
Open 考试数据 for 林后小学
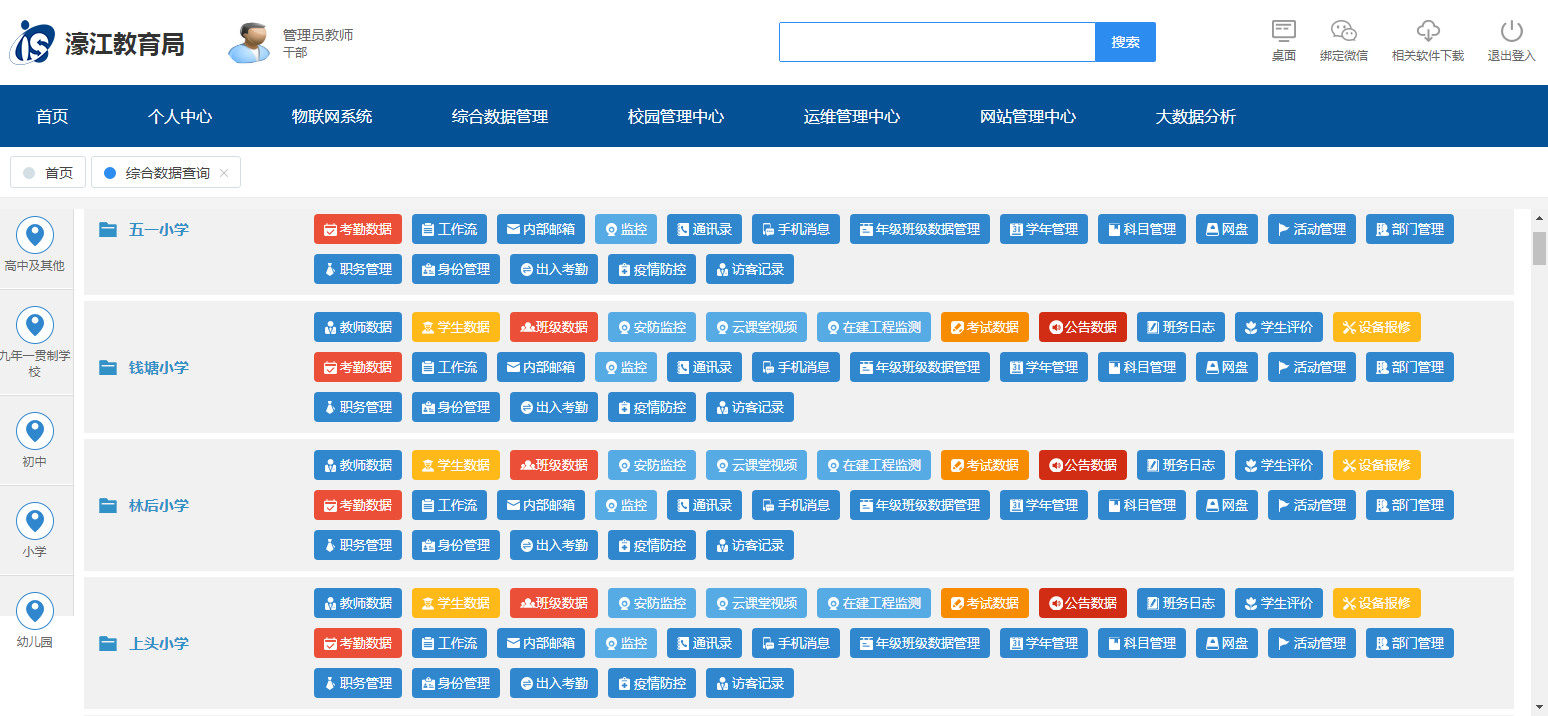tap(985, 465)
